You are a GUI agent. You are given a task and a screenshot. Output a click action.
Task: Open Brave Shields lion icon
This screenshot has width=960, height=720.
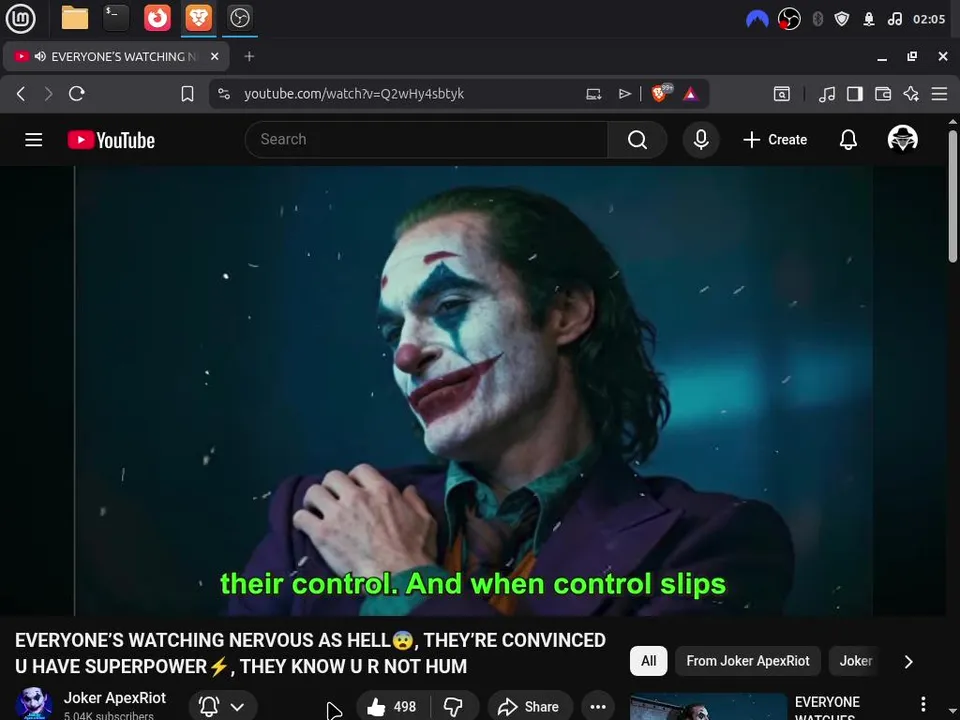(660, 94)
